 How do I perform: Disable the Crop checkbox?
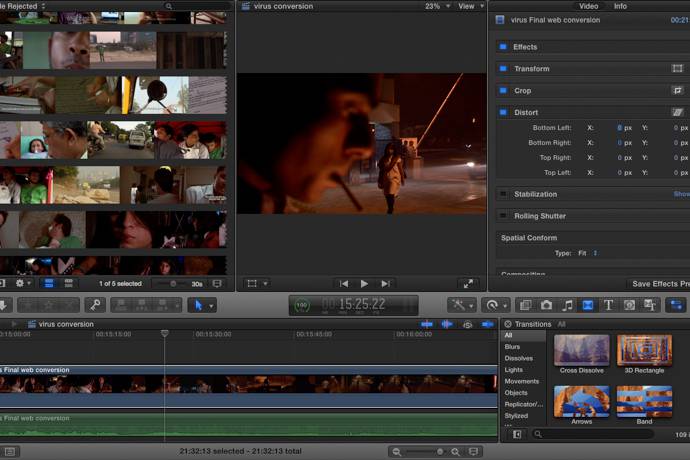click(503, 90)
